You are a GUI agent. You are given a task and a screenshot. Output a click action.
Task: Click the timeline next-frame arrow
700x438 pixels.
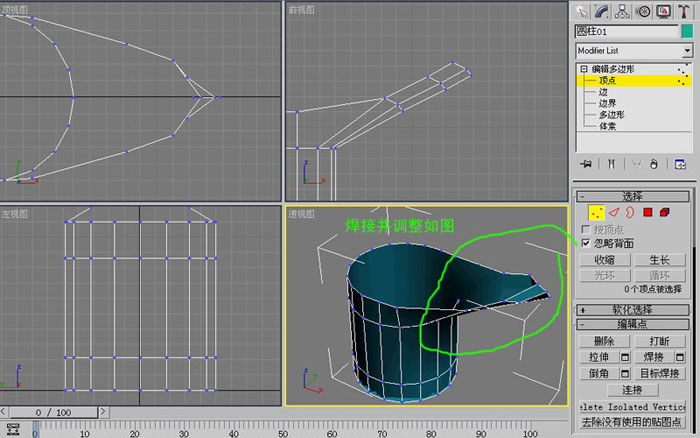[103, 411]
